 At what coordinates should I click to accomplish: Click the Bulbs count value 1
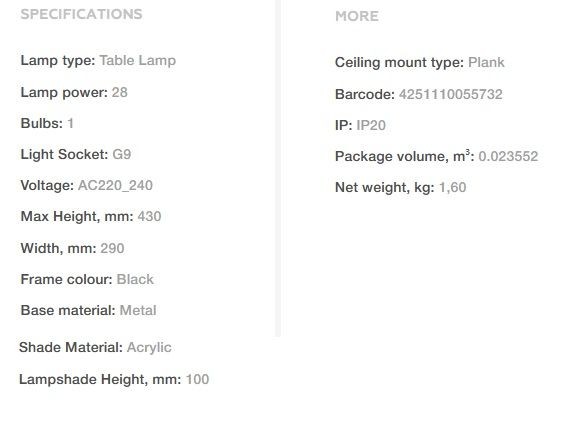coord(70,123)
